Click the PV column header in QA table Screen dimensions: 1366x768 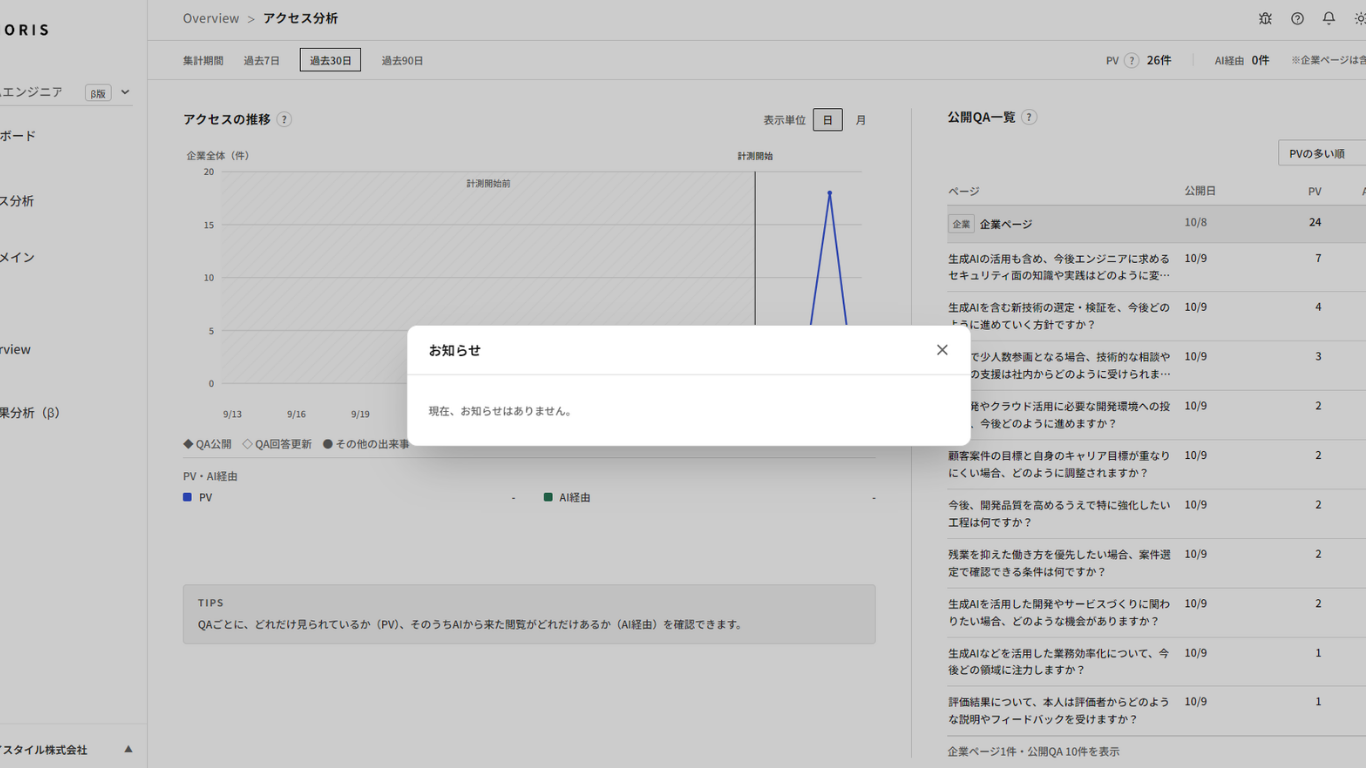(x=1315, y=191)
